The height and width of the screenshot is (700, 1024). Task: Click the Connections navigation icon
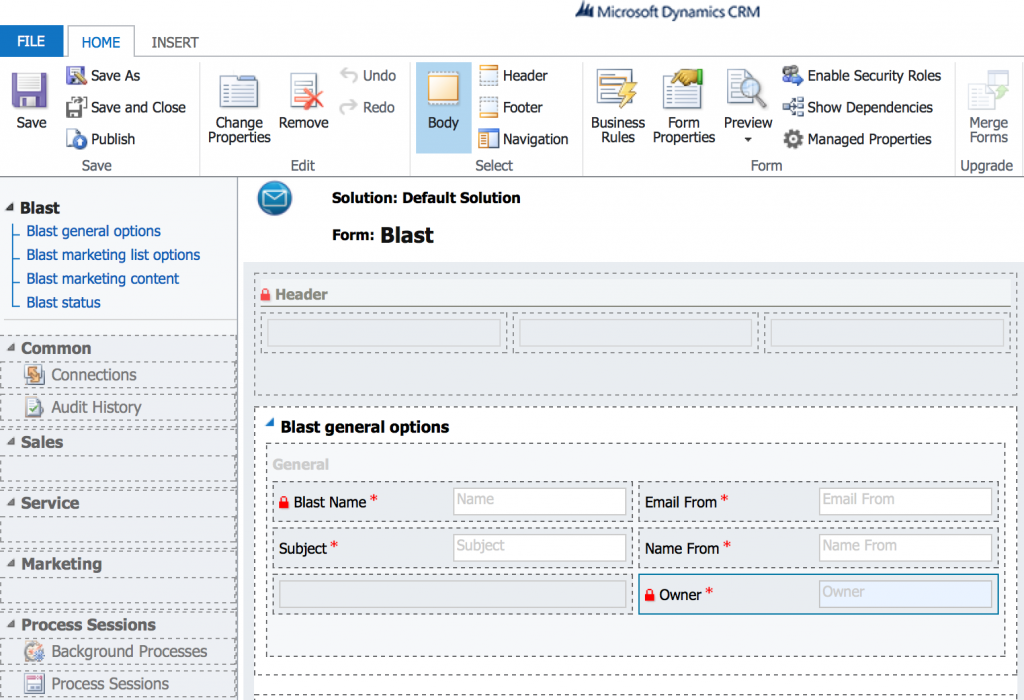point(35,375)
